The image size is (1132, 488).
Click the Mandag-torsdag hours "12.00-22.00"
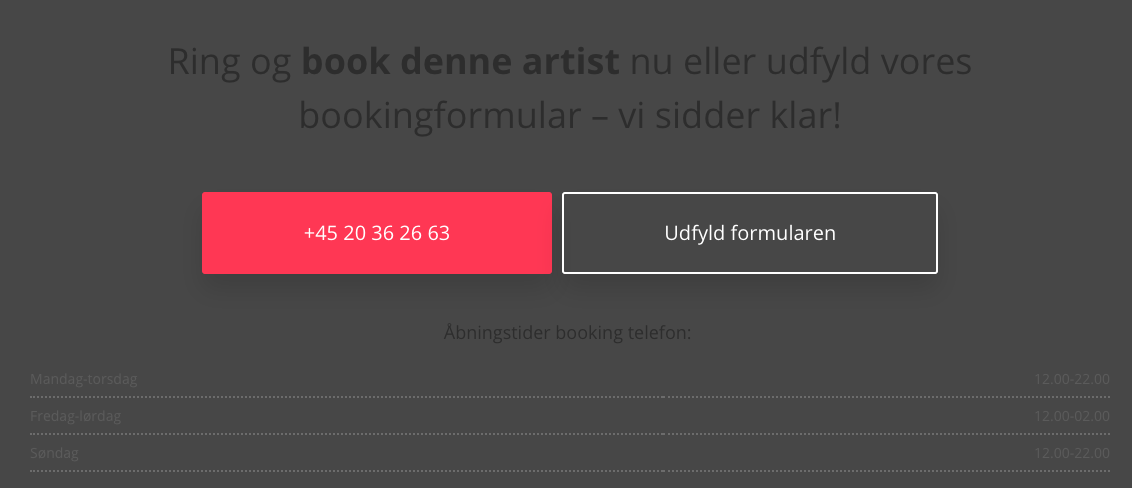(x=1072, y=380)
